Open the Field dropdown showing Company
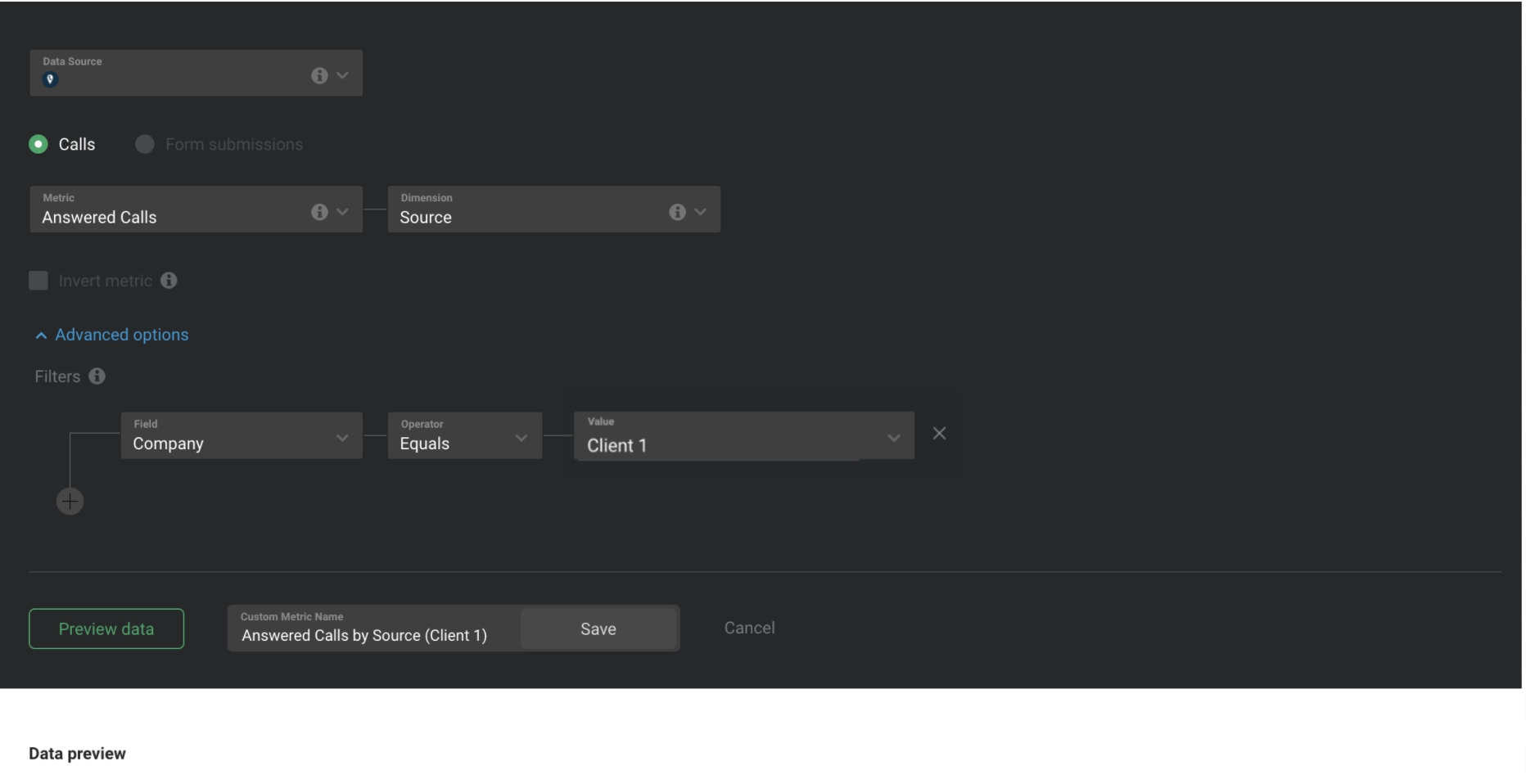The width and height of the screenshot is (1526, 784). tap(342, 438)
